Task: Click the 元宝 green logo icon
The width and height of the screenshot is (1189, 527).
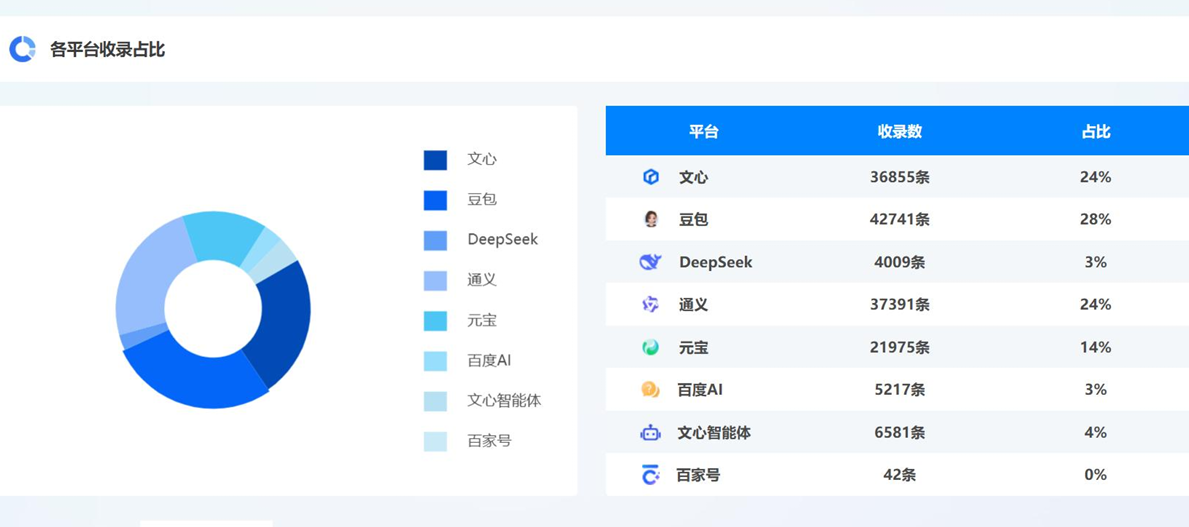Action: [651, 347]
